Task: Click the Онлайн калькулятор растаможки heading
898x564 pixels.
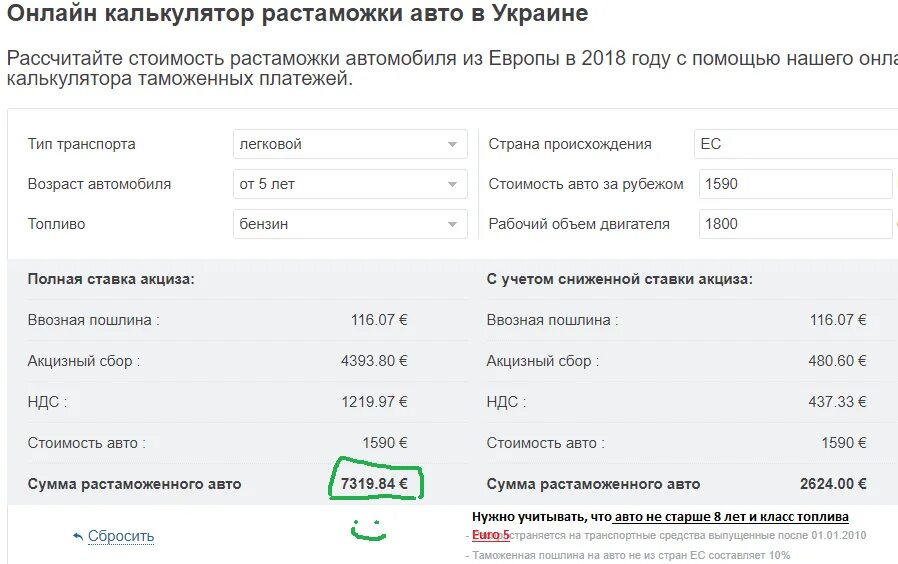Action: click(298, 14)
